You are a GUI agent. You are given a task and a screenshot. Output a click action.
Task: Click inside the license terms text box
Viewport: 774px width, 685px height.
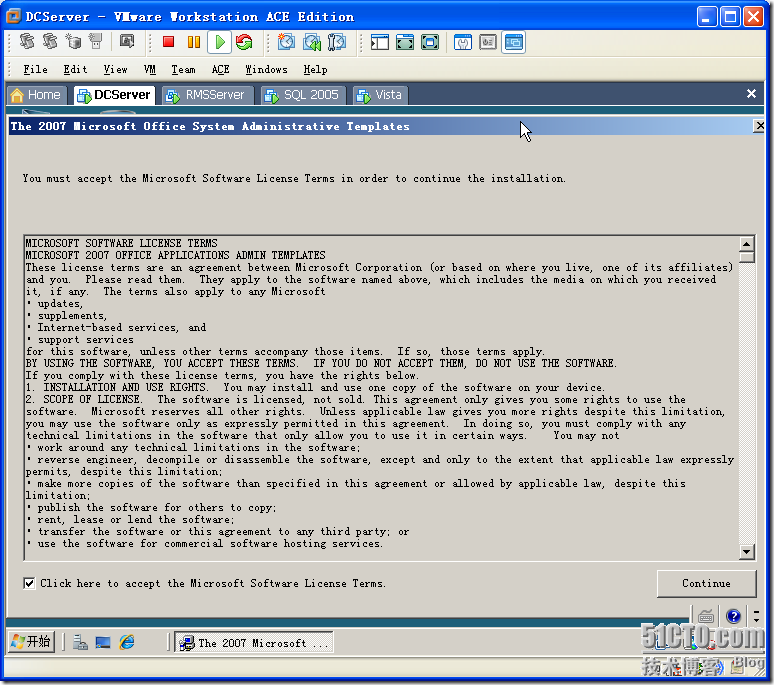(x=382, y=398)
